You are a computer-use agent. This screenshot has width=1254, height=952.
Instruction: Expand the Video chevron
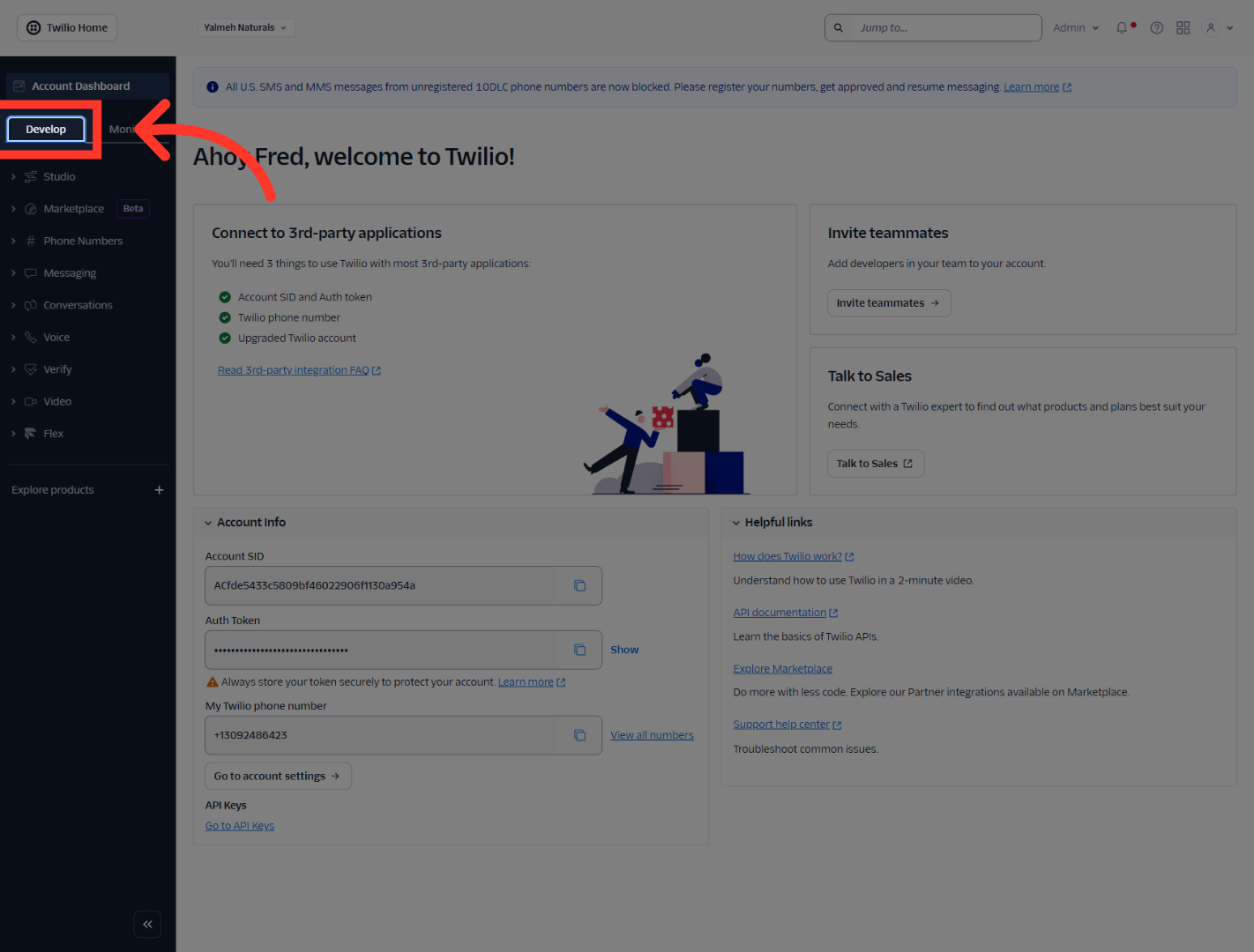click(13, 401)
